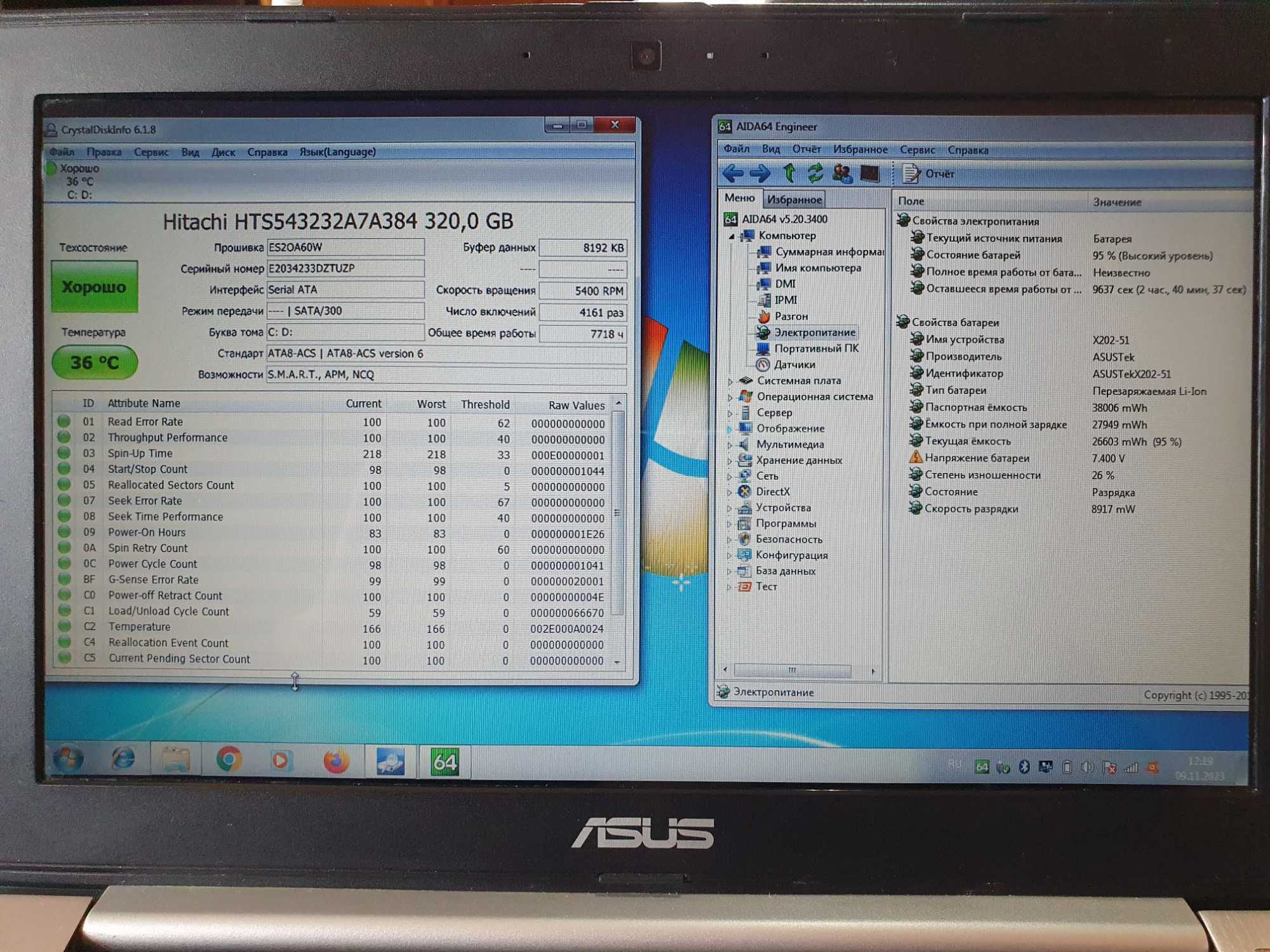Image resolution: width=1270 pixels, height=952 pixels.
Task: Click the AIDA64 Refresh icon
Action: (x=815, y=173)
